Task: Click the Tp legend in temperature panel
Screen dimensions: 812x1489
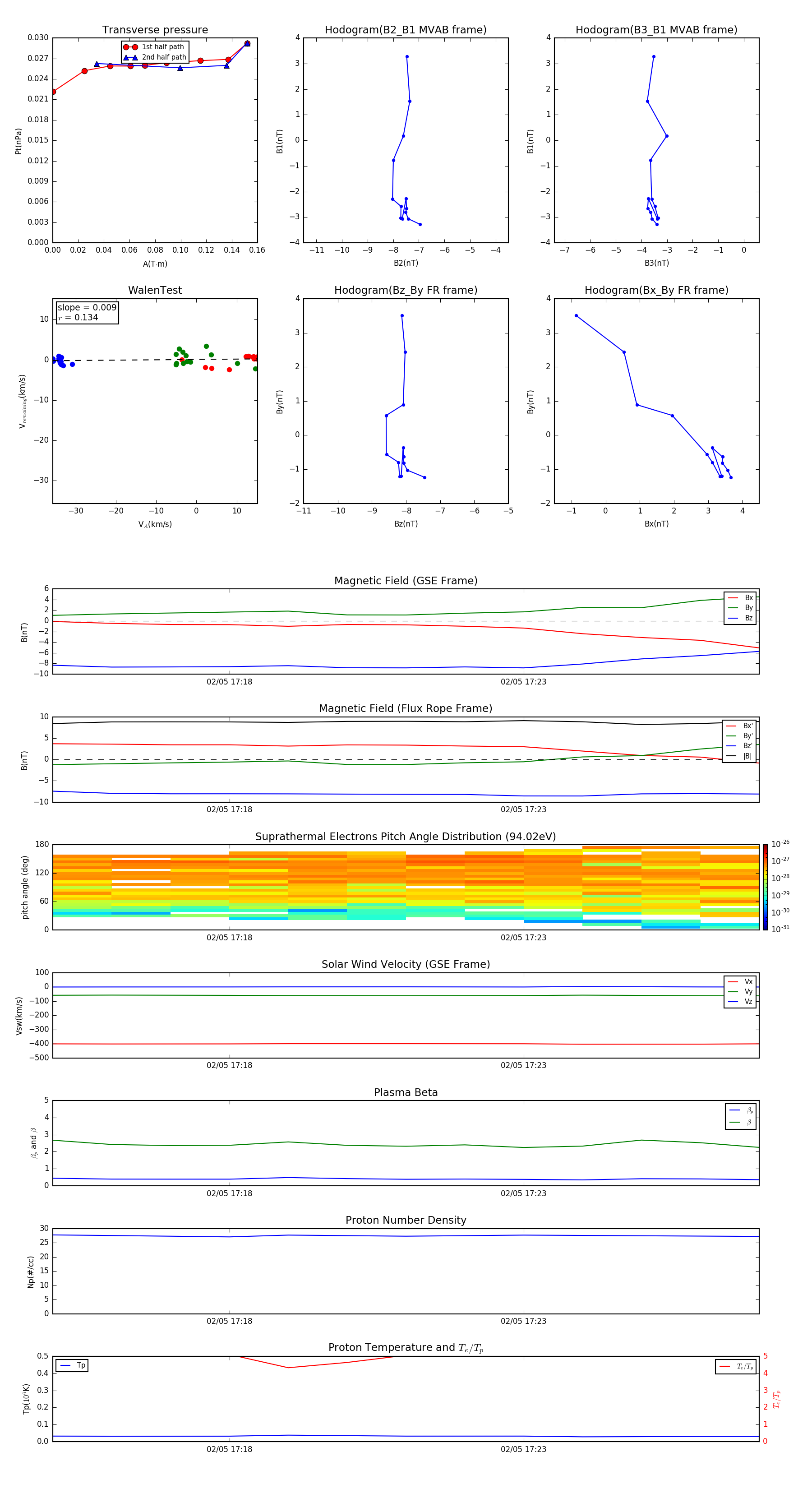Action: tap(72, 1365)
